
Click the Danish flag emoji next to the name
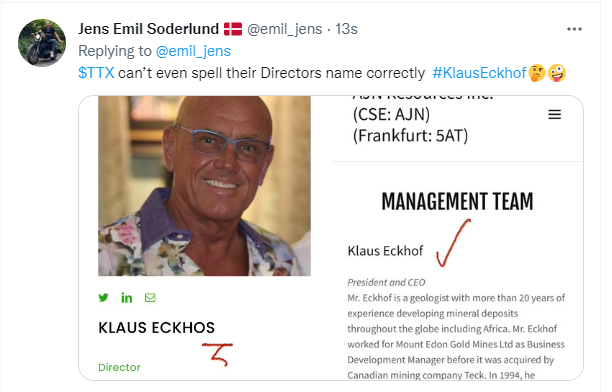(x=233, y=29)
